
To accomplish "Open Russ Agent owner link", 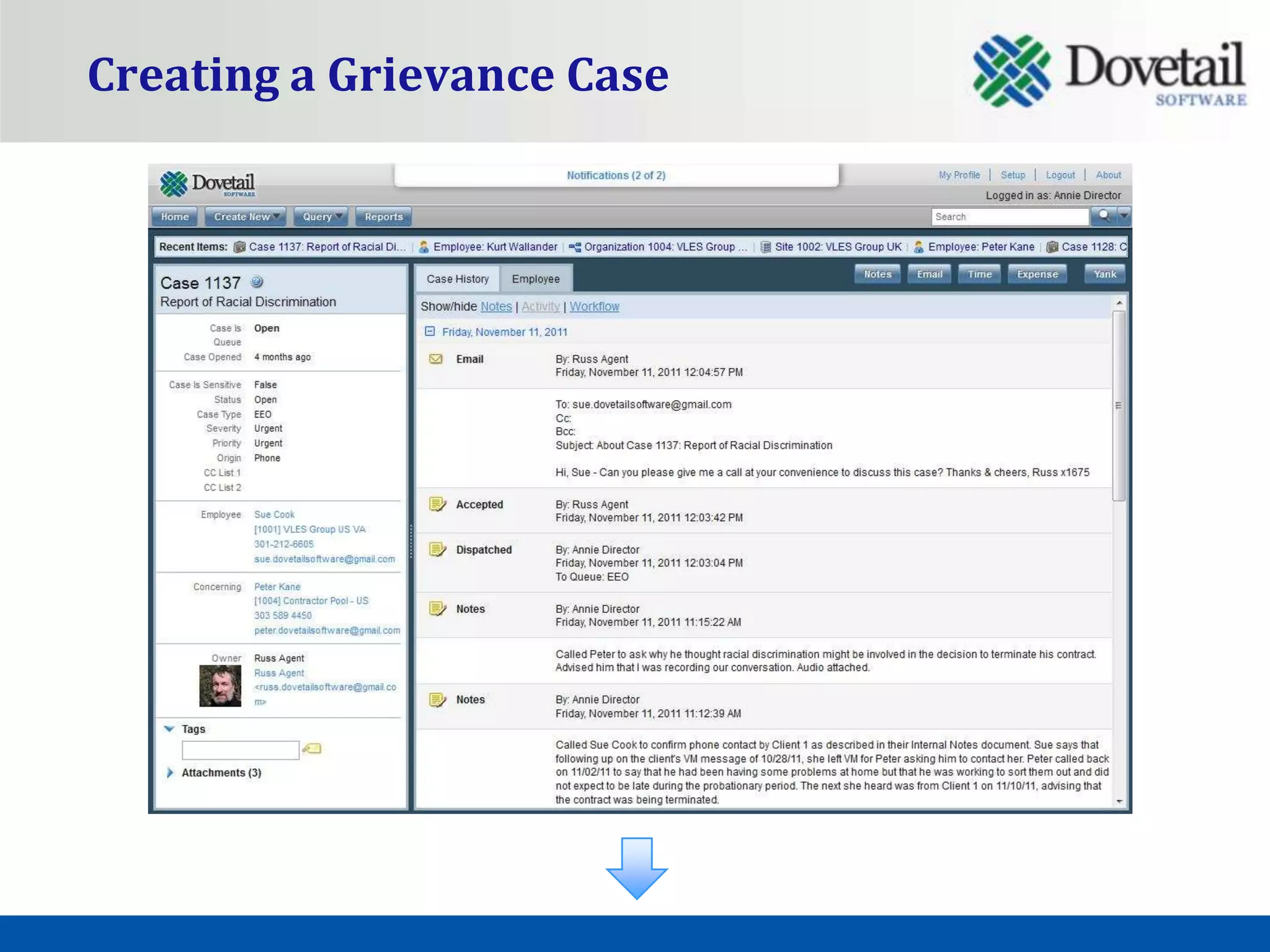I will (279, 672).
